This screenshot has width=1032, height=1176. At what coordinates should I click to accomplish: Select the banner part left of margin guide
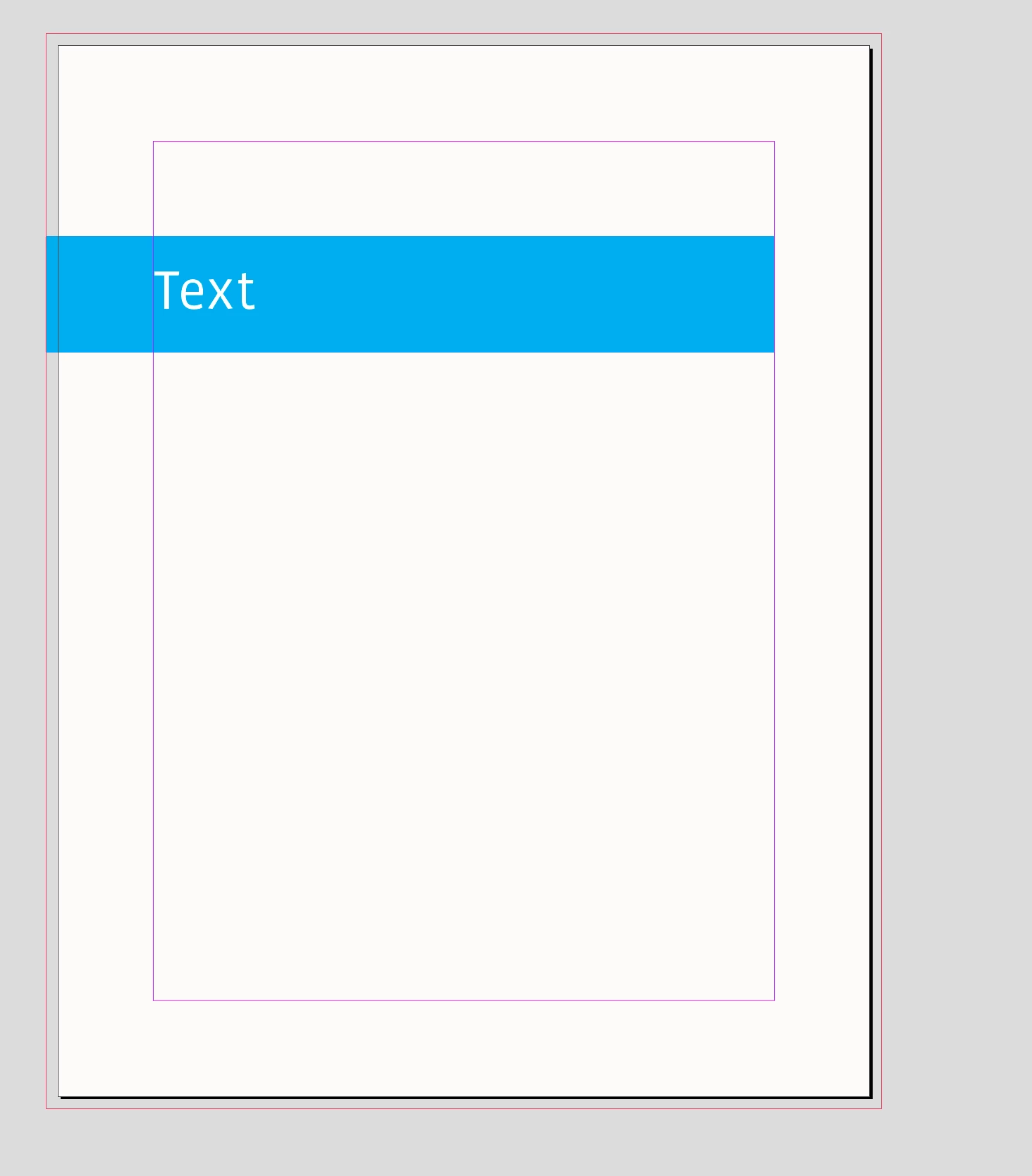[x=99, y=294]
